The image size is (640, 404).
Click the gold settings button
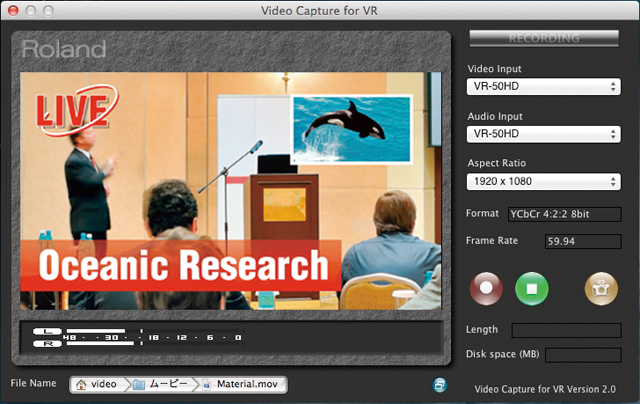(x=602, y=289)
